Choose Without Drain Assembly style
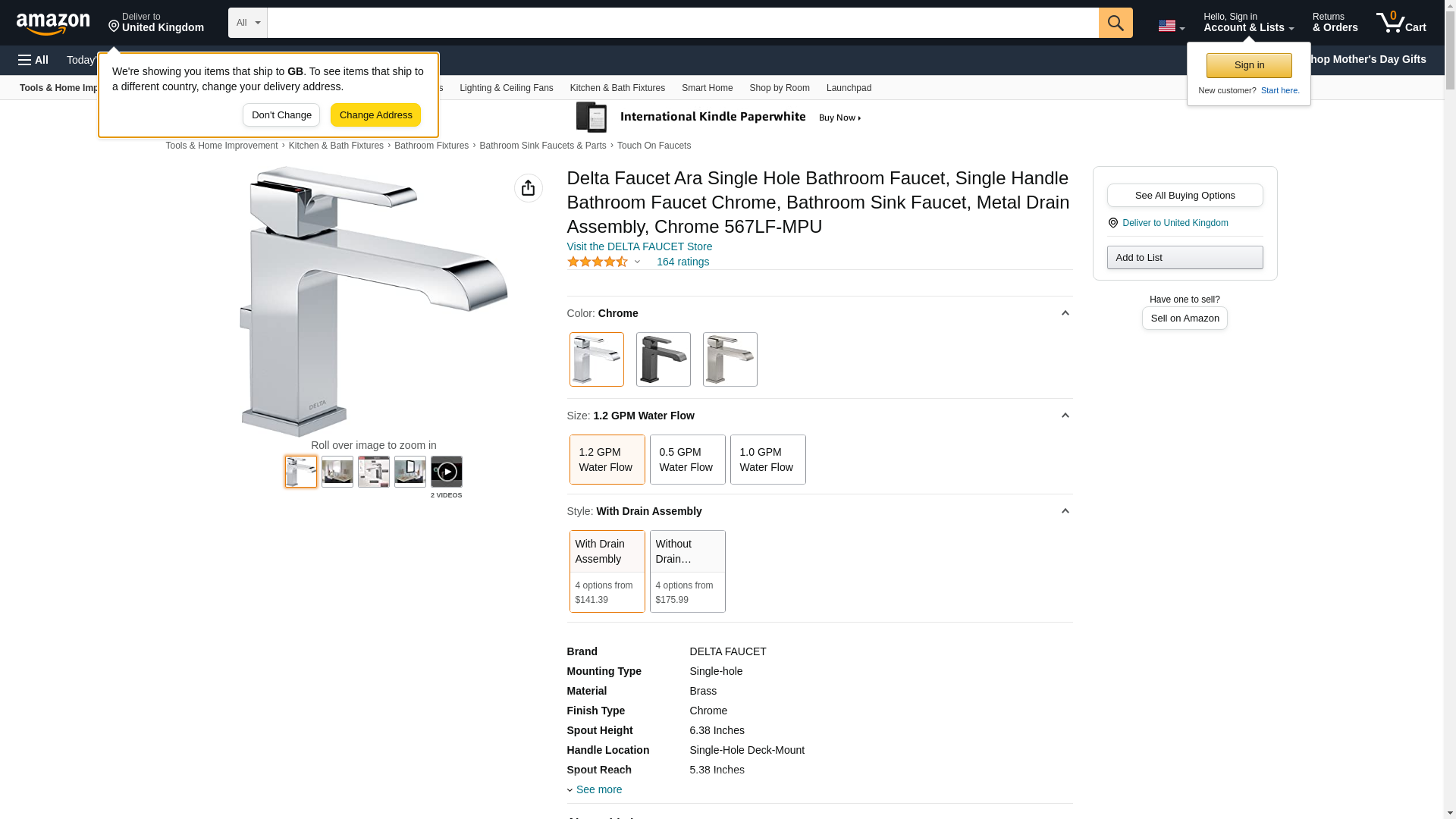This screenshot has width=1456, height=819. click(686, 570)
